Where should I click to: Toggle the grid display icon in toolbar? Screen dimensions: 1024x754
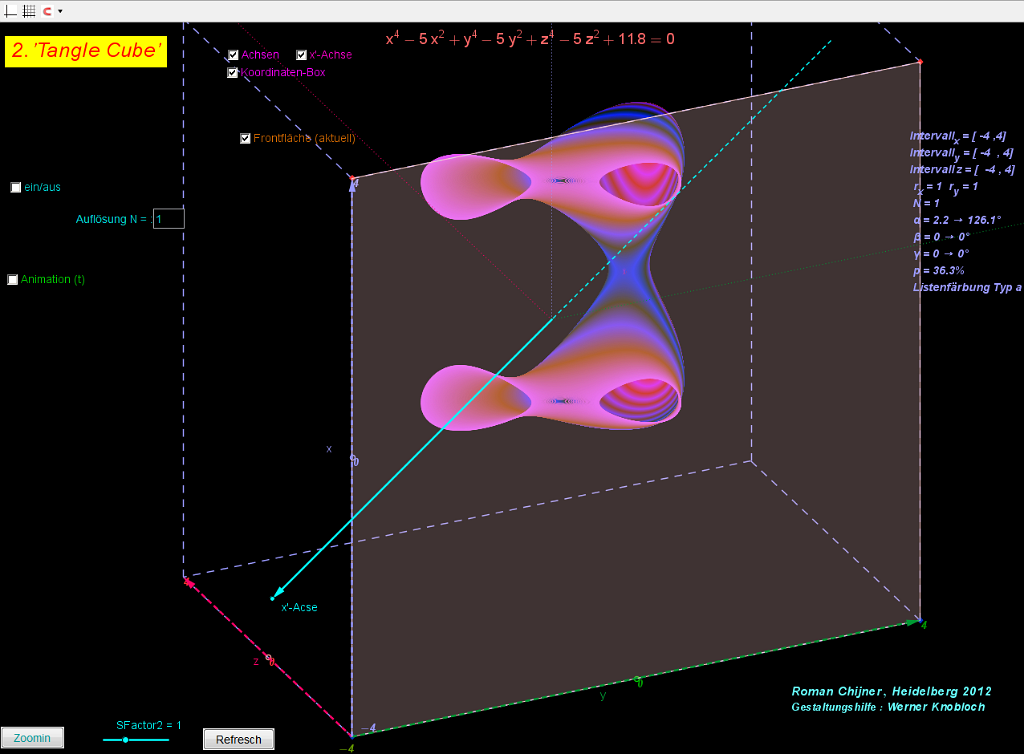29,11
